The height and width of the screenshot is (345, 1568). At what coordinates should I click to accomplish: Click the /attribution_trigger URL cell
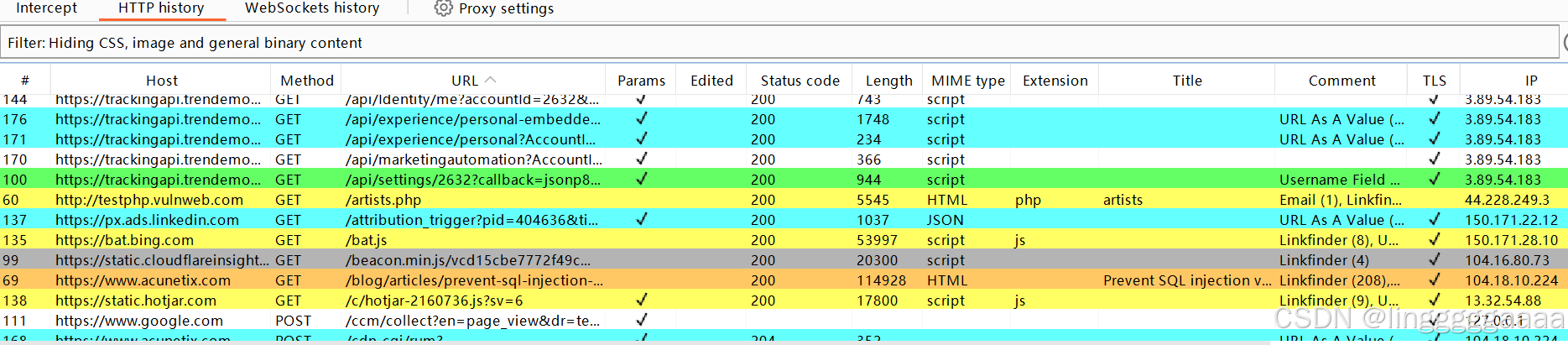[474, 220]
